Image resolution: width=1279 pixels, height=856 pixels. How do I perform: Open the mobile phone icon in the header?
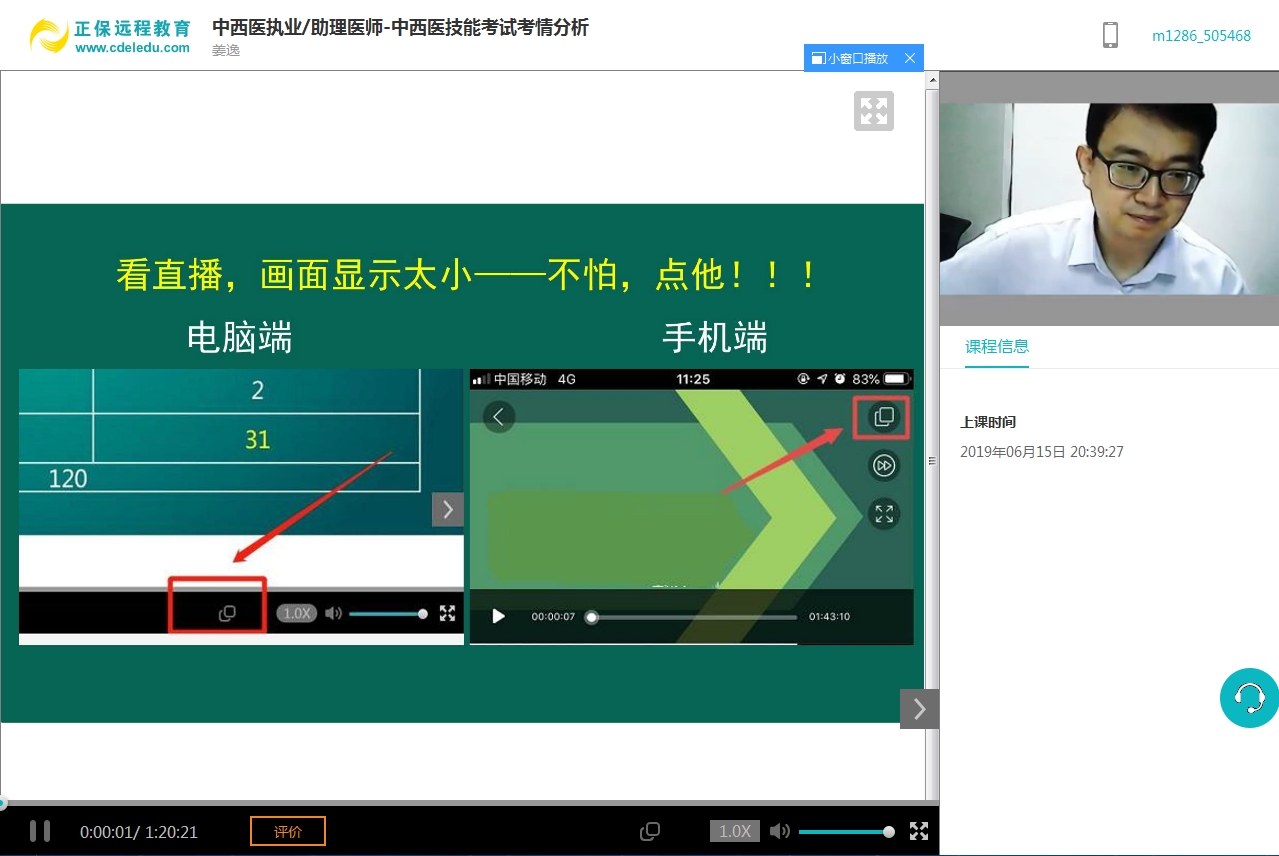coord(1110,35)
